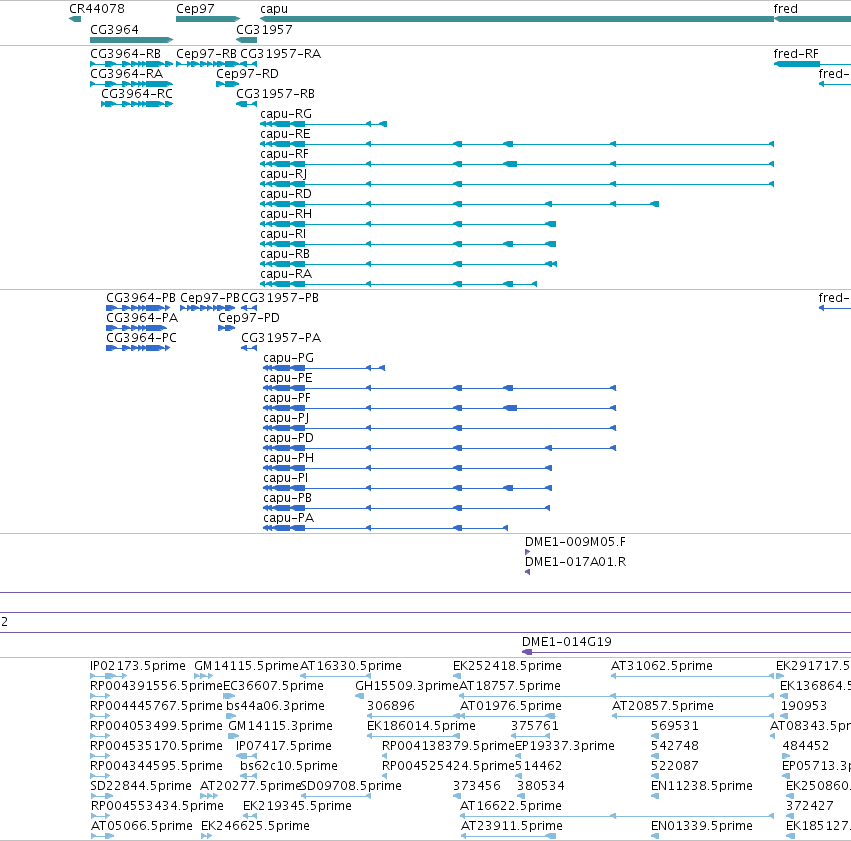Image resolution: width=851 pixels, height=841 pixels.
Task: Click EST AT20857.5prime
Action: click(693, 716)
